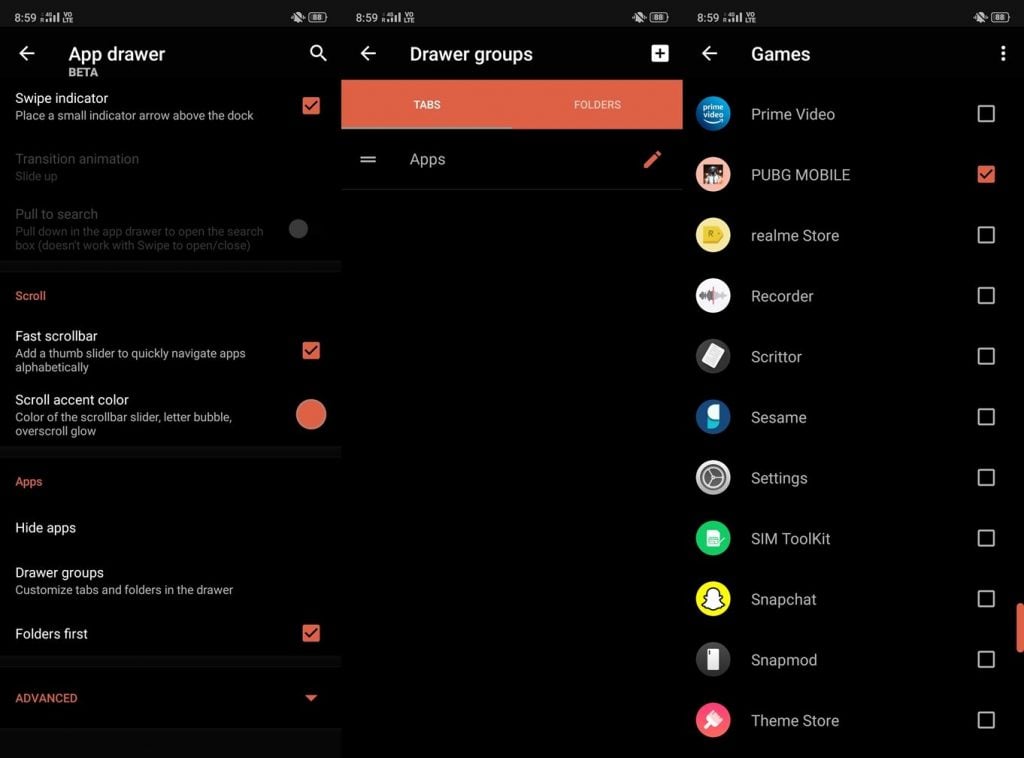Tap the realme Store app icon
The width and height of the screenshot is (1024, 758).
(x=712, y=235)
